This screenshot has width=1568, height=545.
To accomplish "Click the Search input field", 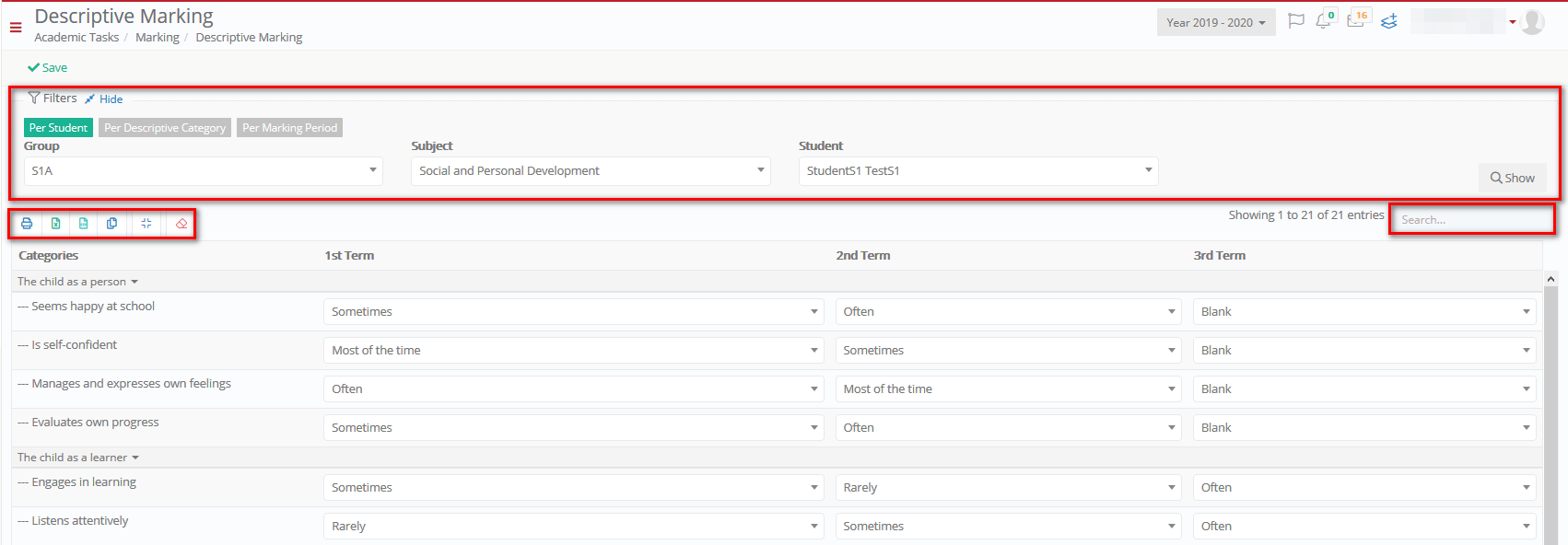I will (1471, 219).
